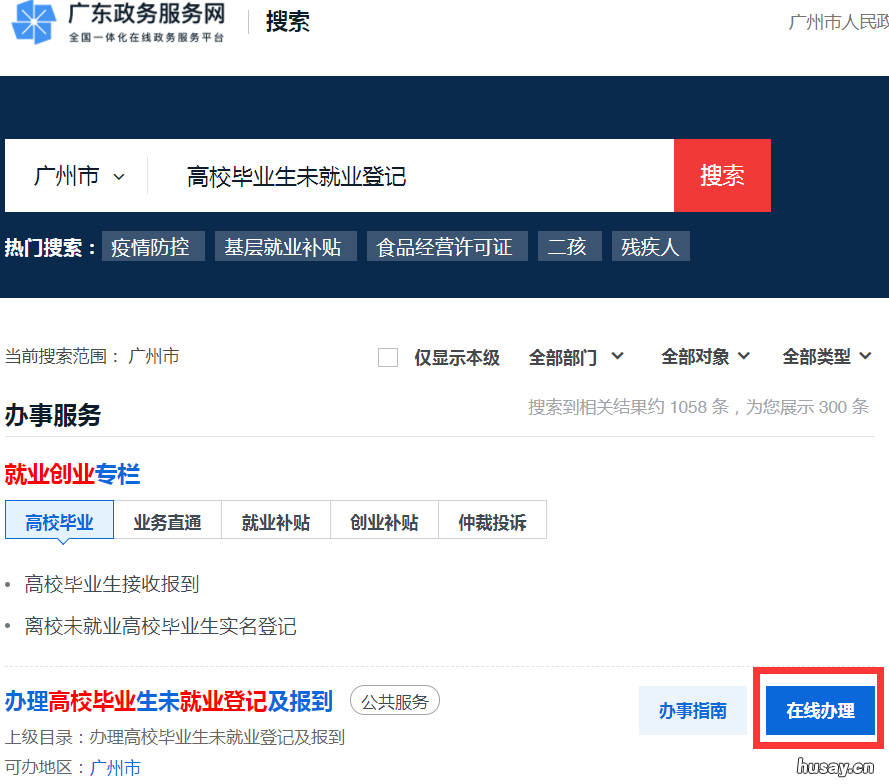
Task: Click the 广东政务服务网 logo icon
Action: point(37,27)
